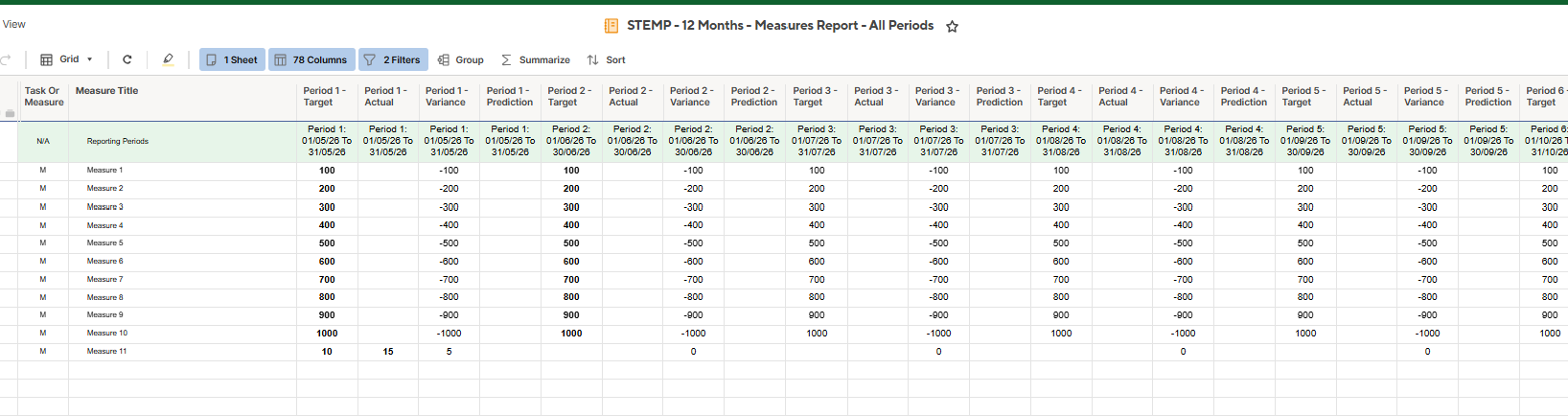1568x416 pixels.
Task: Click the Measure 10 title cell
Action: 183,334
